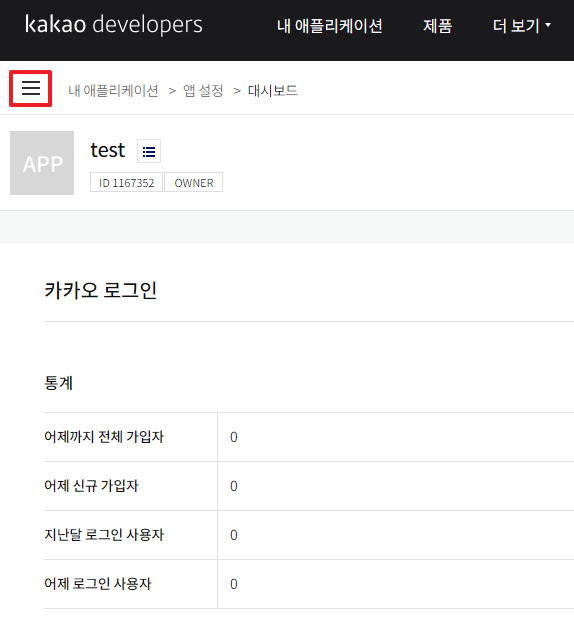Select the 지난달 로그인 사용자 row label

pyautogui.click(x=104, y=535)
